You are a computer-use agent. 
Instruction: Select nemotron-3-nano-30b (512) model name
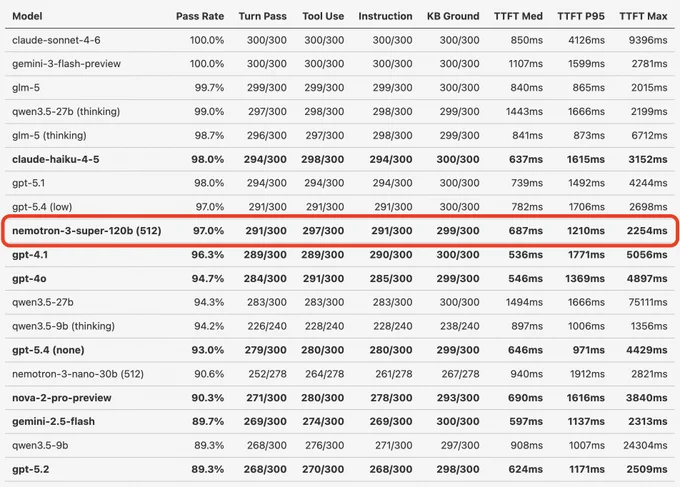[78, 374]
